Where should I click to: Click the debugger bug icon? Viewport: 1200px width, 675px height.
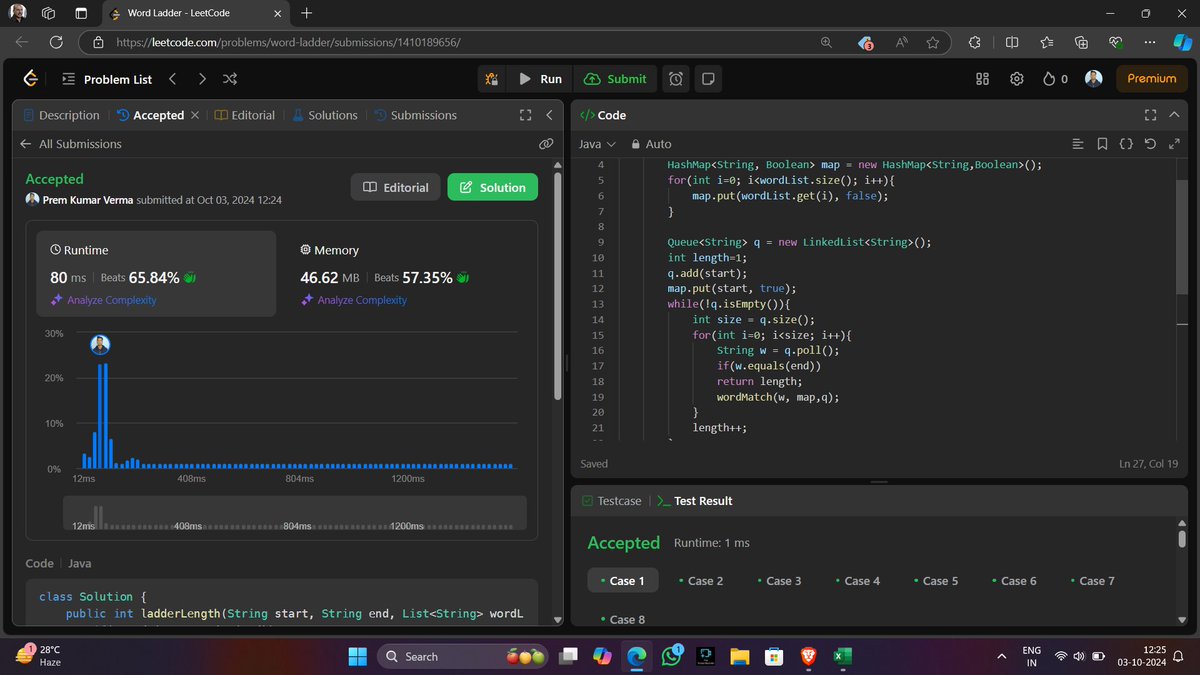click(x=491, y=79)
